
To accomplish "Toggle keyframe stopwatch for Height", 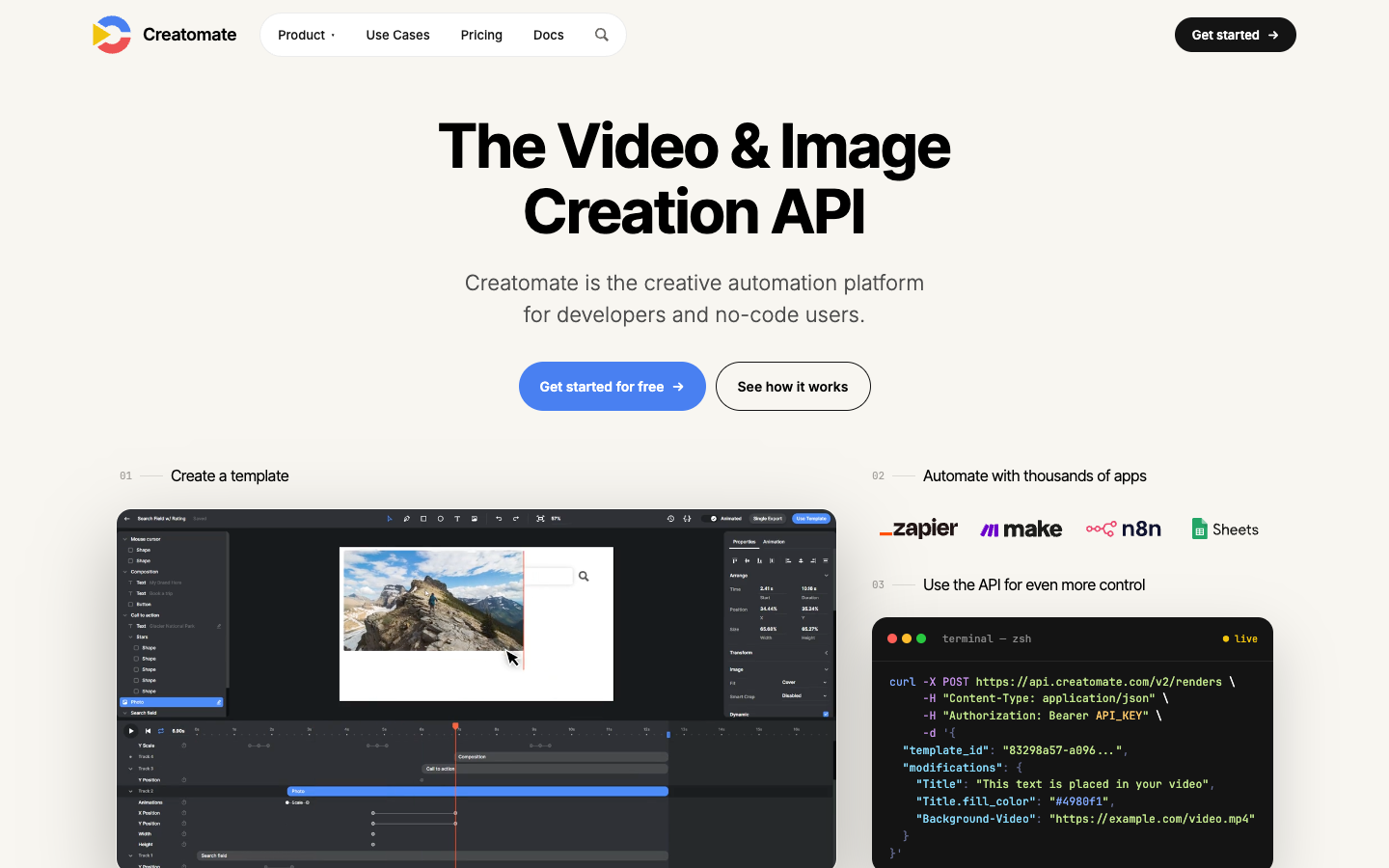I will [x=184, y=845].
